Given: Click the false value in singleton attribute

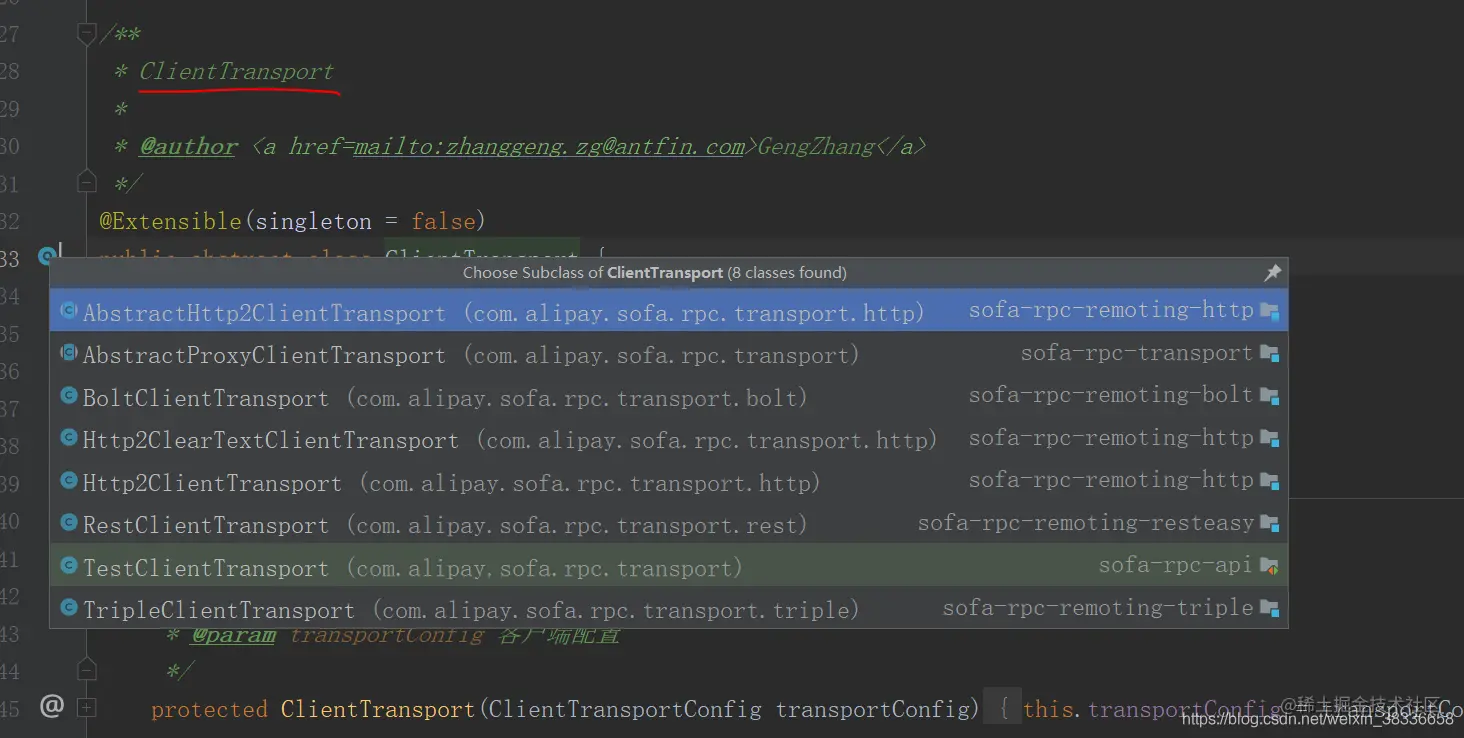Looking at the screenshot, I should click(x=443, y=220).
